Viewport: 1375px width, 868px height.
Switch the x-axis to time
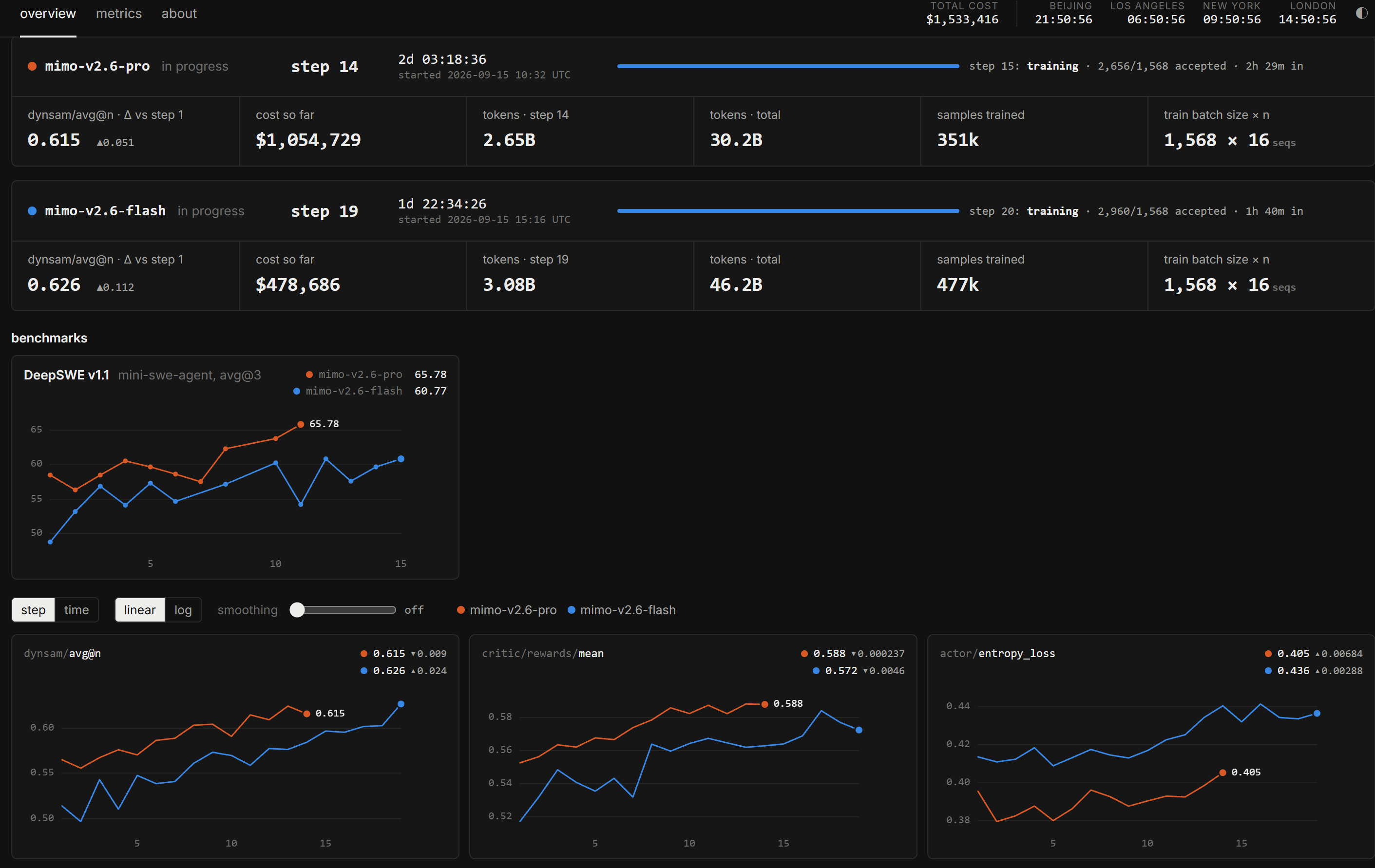click(x=76, y=610)
